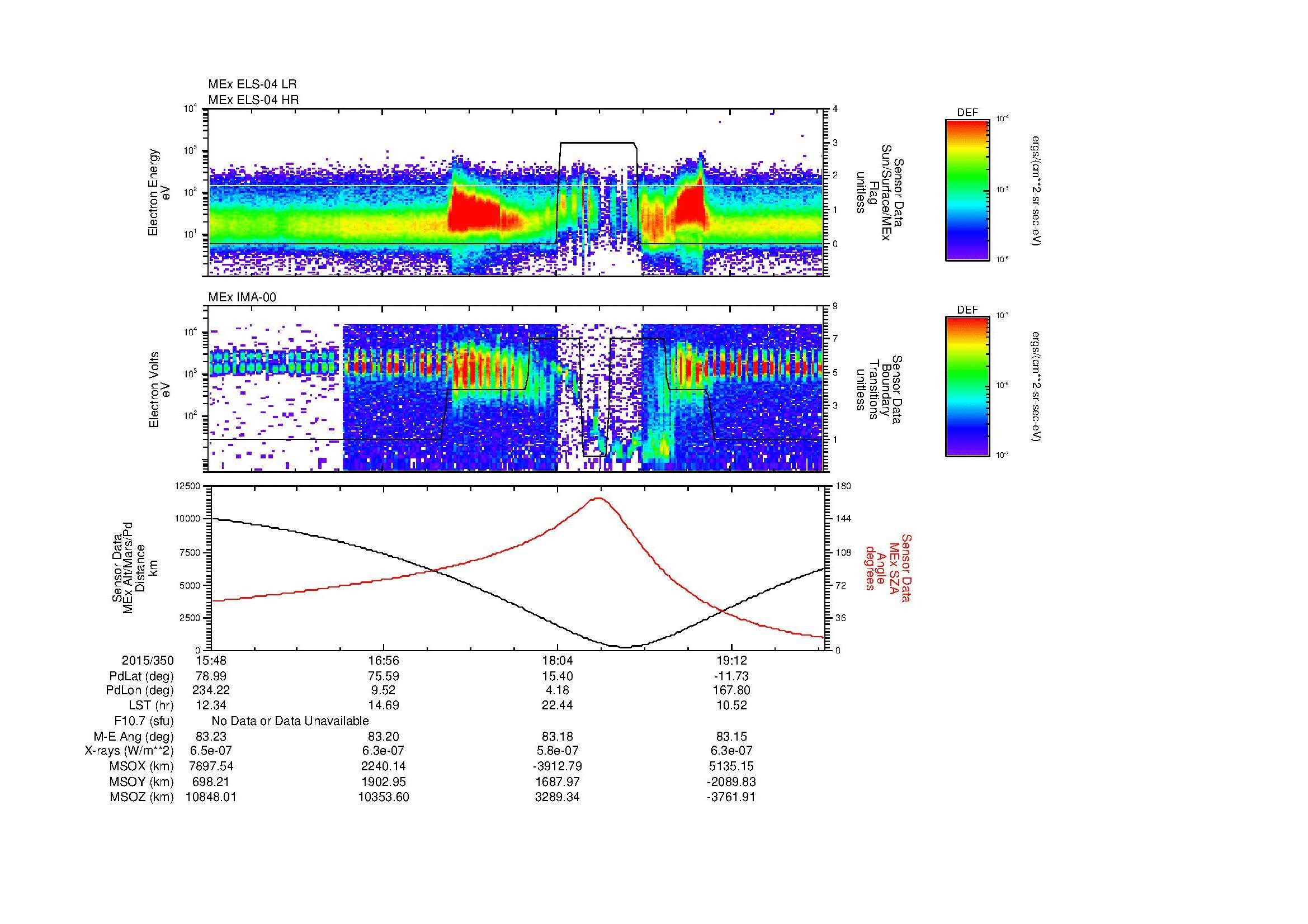
Task: Click the '180' SZA axis tick
Action: coord(843,486)
